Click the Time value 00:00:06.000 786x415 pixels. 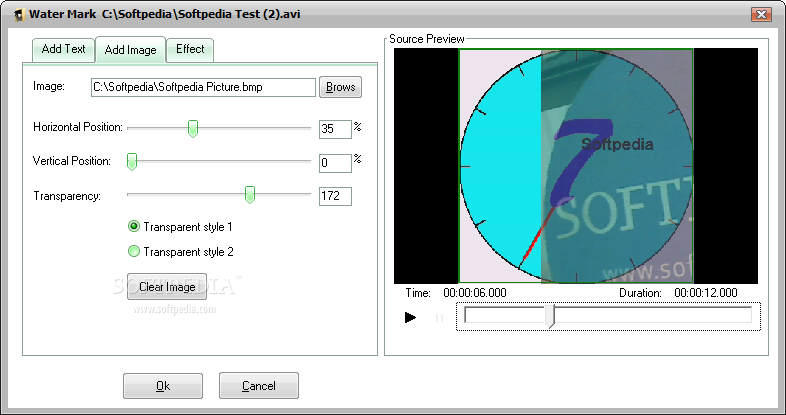475,293
